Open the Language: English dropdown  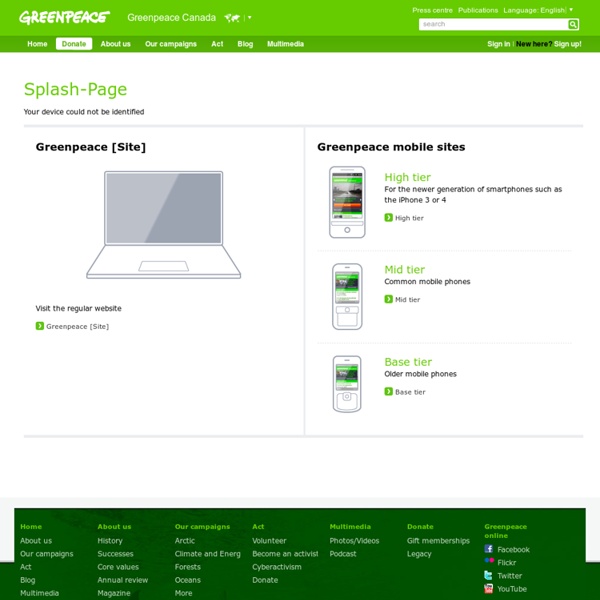(x=538, y=10)
